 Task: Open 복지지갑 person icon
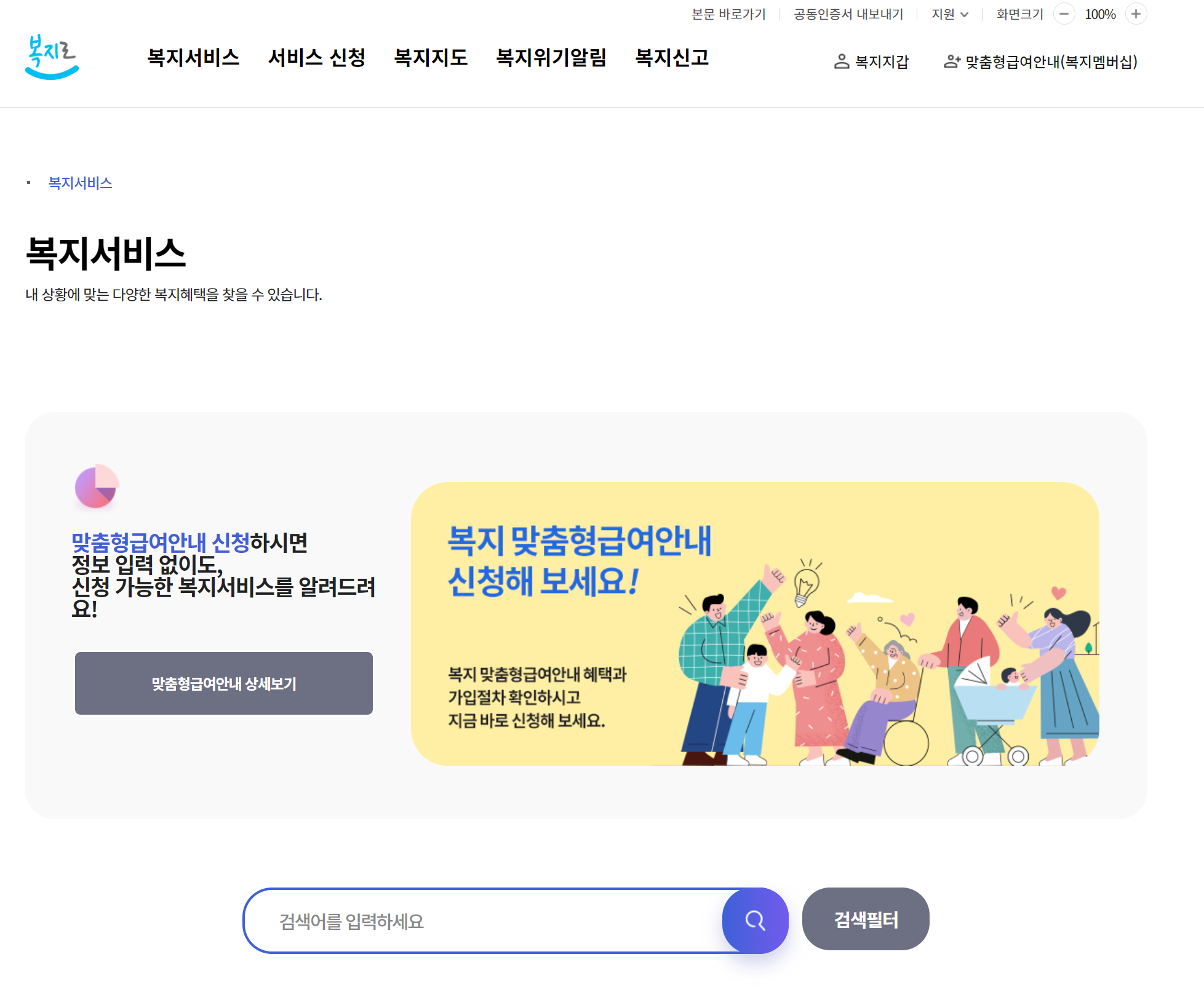[x=841, y=62]
